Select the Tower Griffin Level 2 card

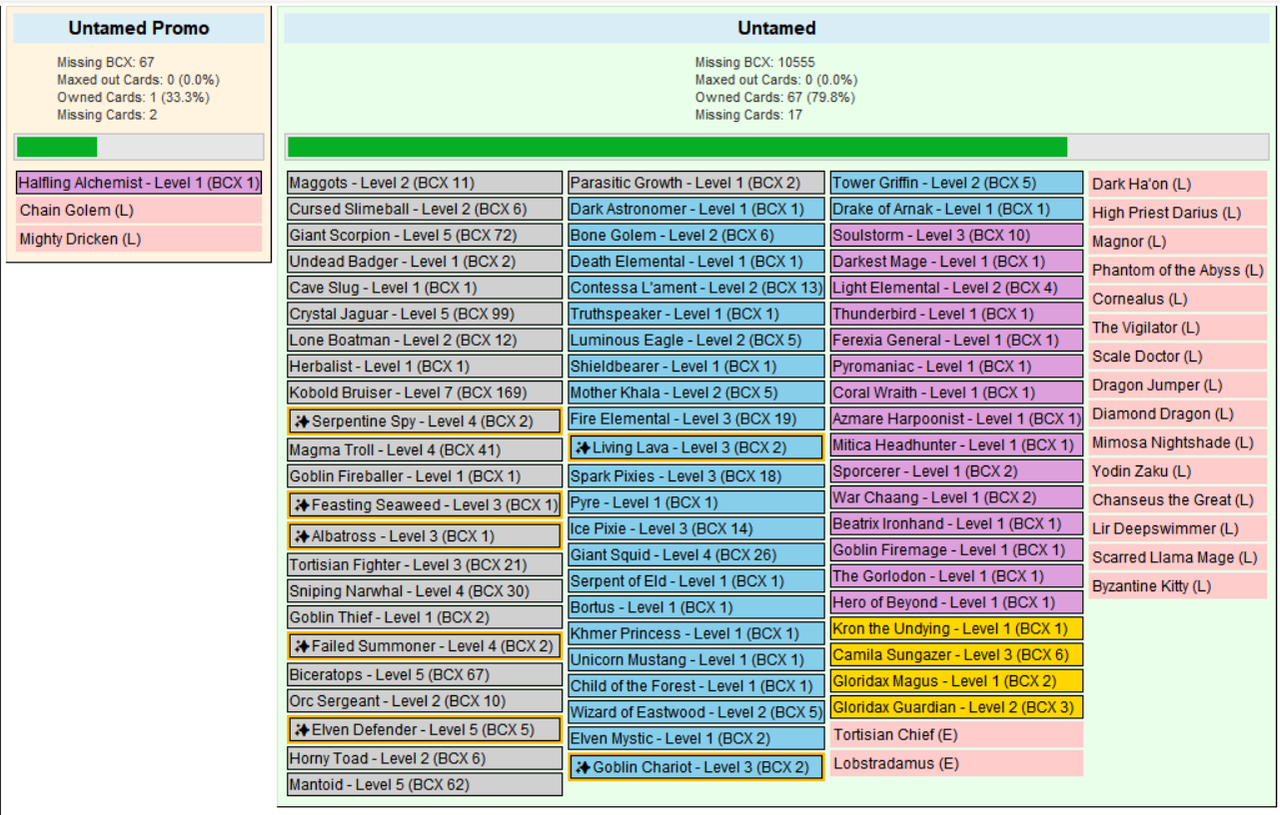[957, 183]
